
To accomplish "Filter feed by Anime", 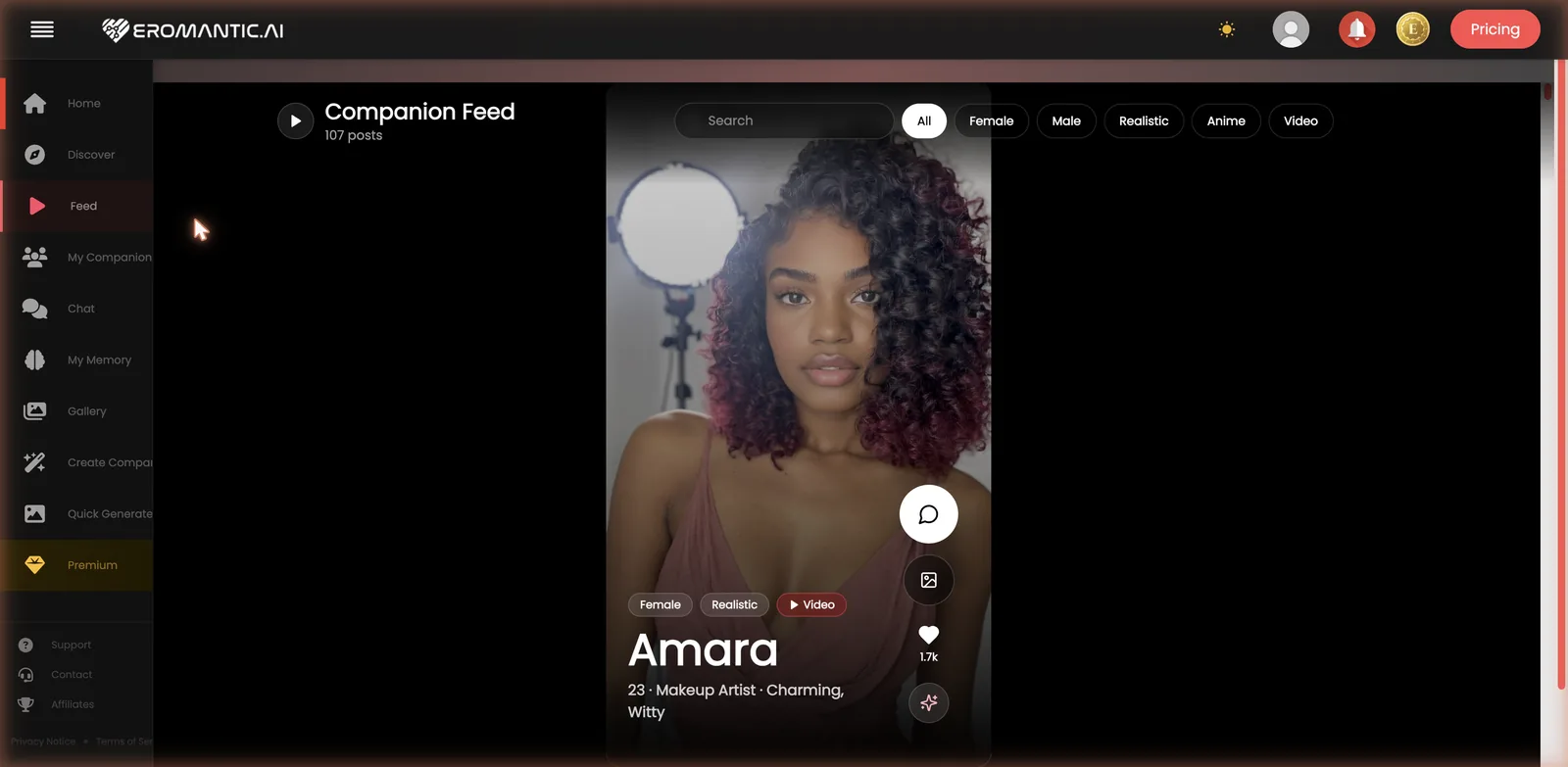I will (x=1226, y=120).
